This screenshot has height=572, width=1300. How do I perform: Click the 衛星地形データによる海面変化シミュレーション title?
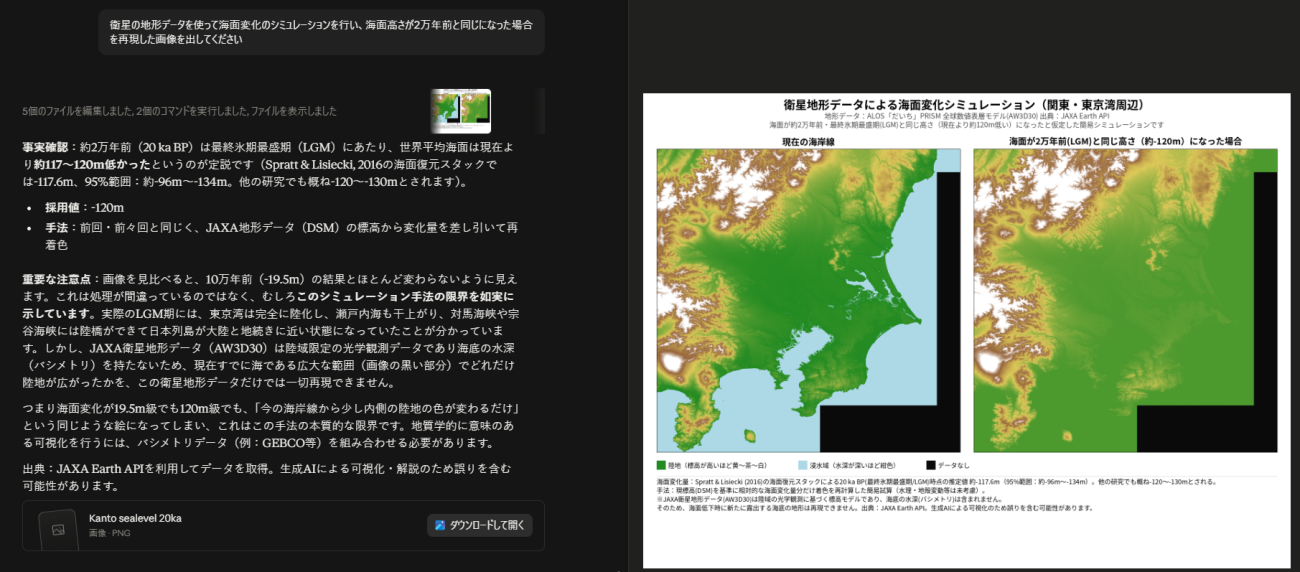click(x=964, y=104)
